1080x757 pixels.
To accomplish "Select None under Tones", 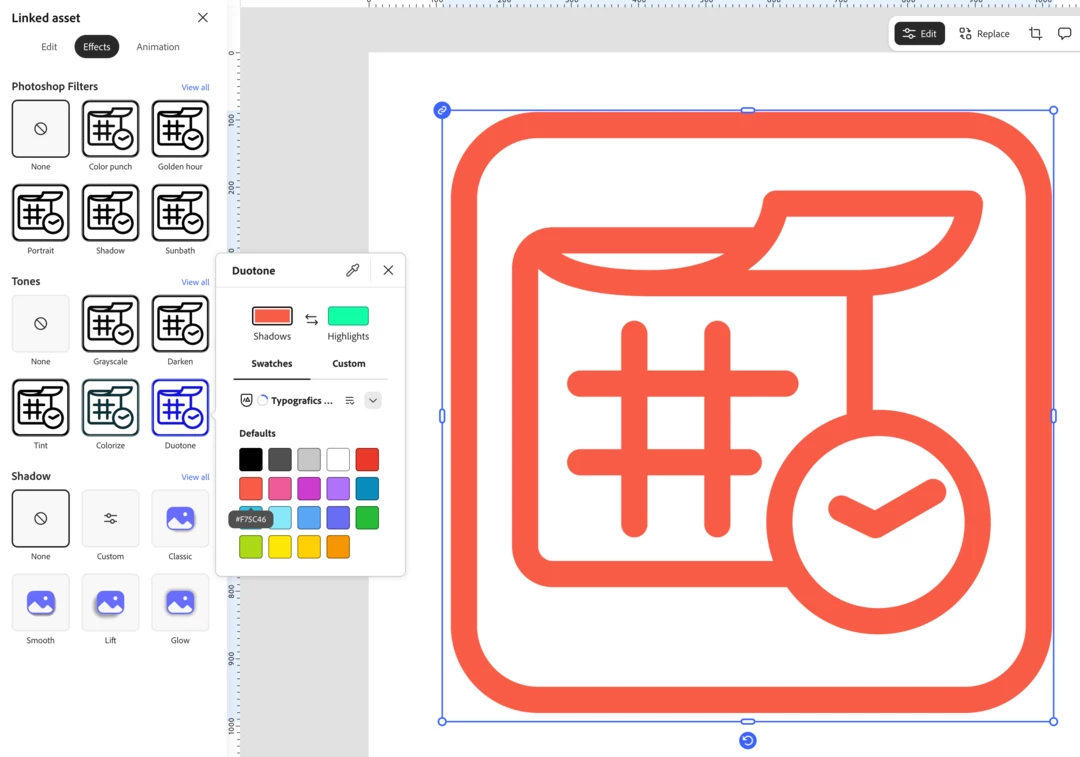I will pos(41,324).
